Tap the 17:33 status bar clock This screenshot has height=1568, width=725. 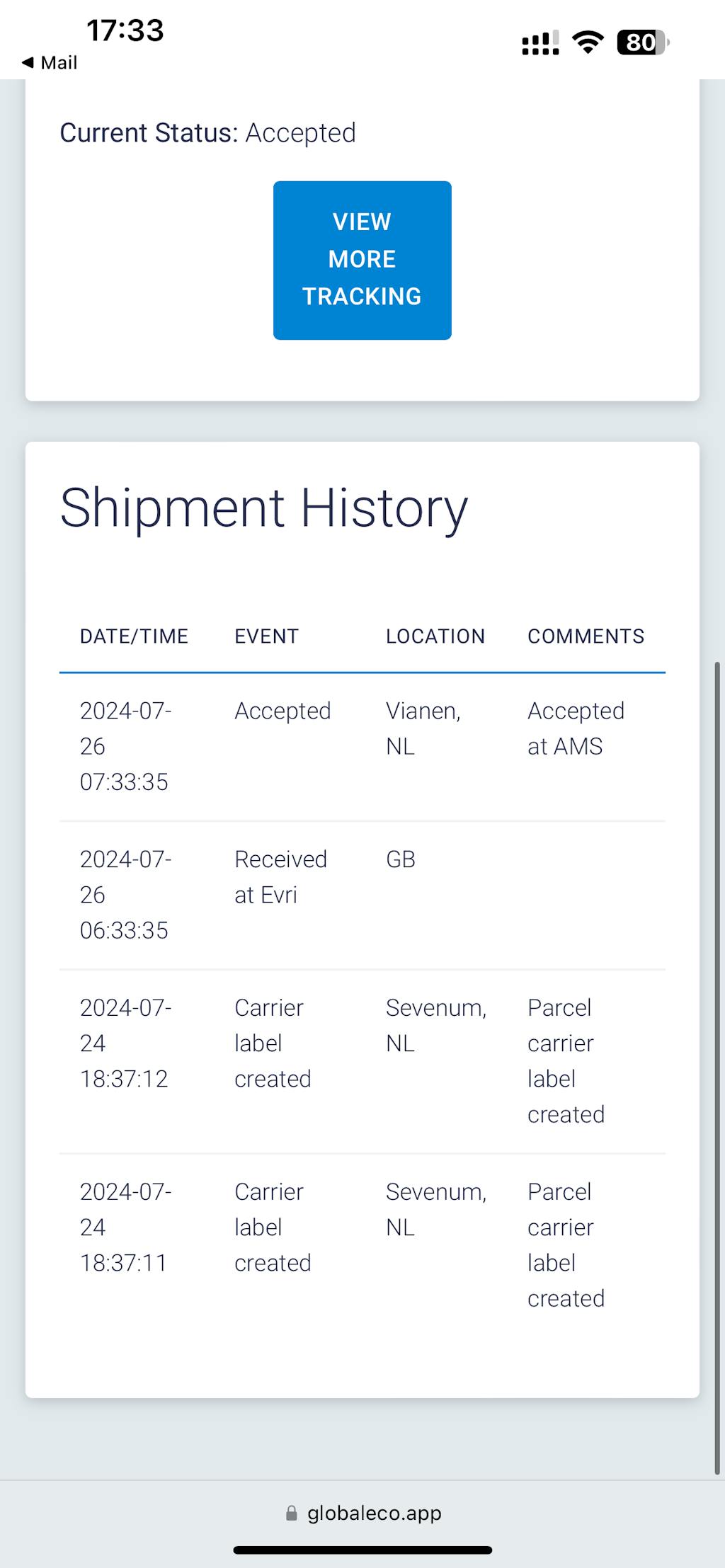(x=125, y=30)
